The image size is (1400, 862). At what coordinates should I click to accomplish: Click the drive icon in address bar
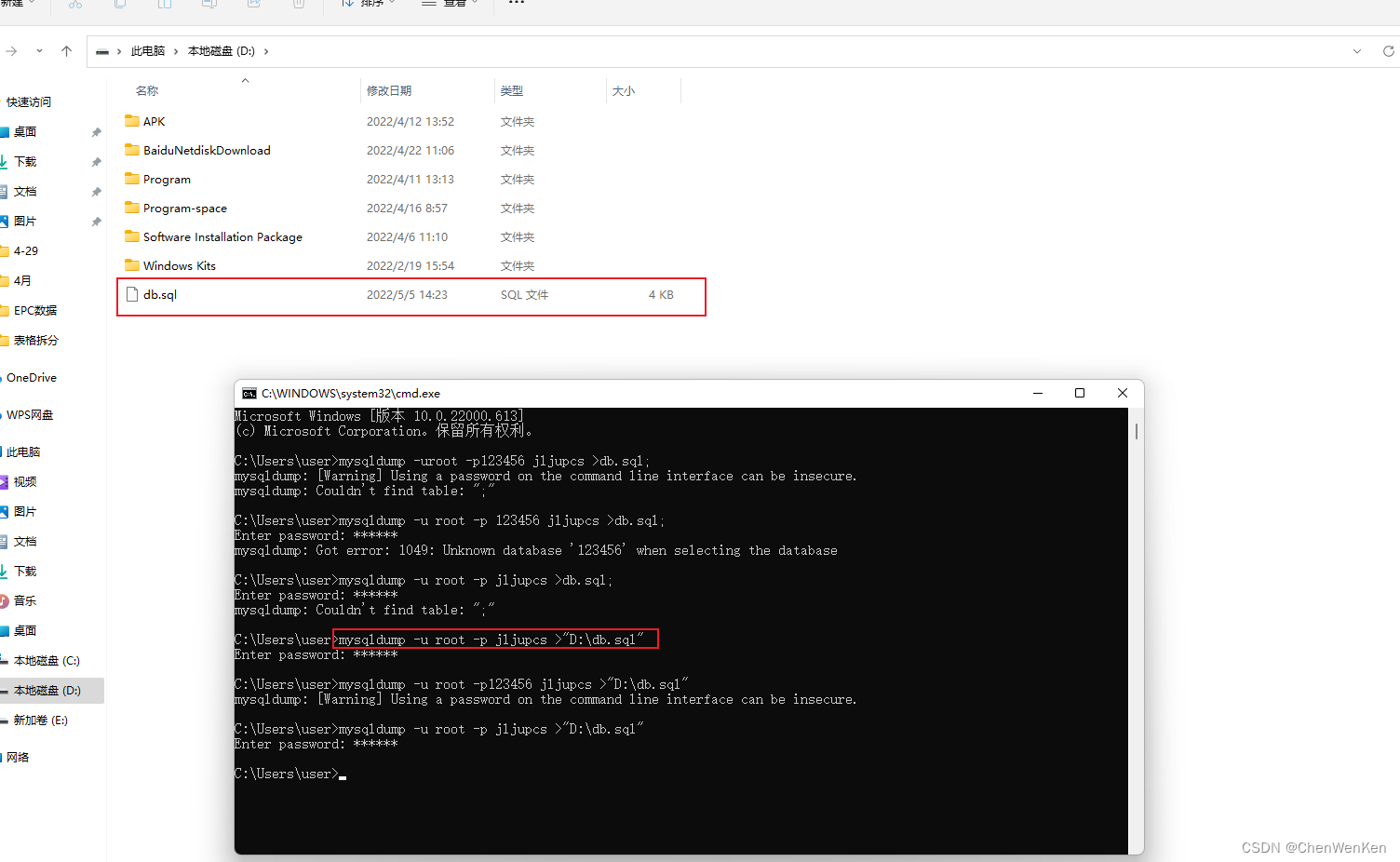click(102, 51)
